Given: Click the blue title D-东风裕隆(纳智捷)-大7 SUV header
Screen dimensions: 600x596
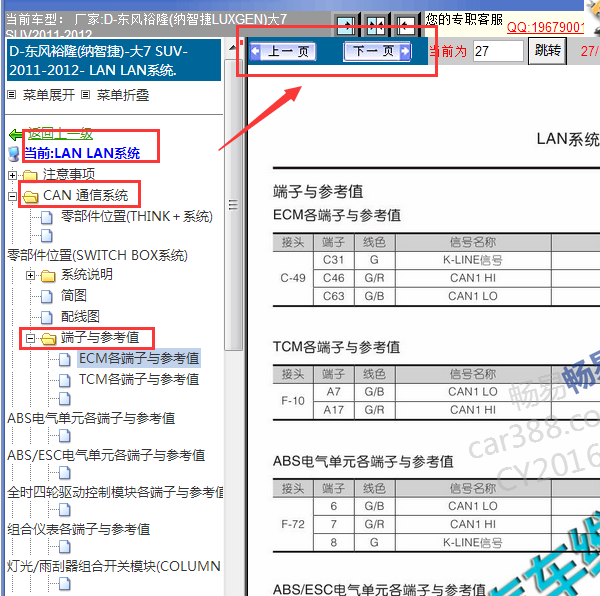Looking at the screenshot, I should 114,60.
